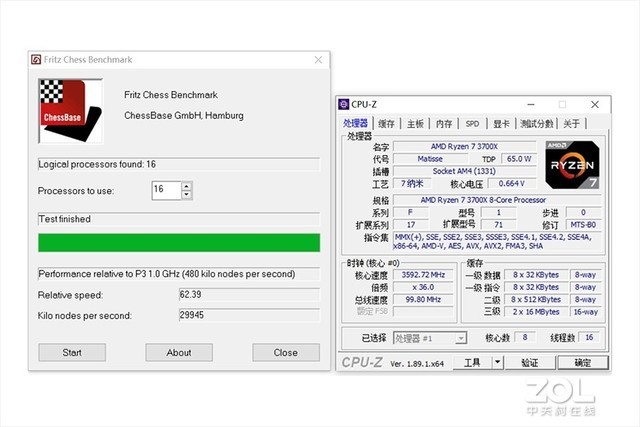
Task: Switch to the SPD tab in CPU-Z
Action: tap(472, 124)
